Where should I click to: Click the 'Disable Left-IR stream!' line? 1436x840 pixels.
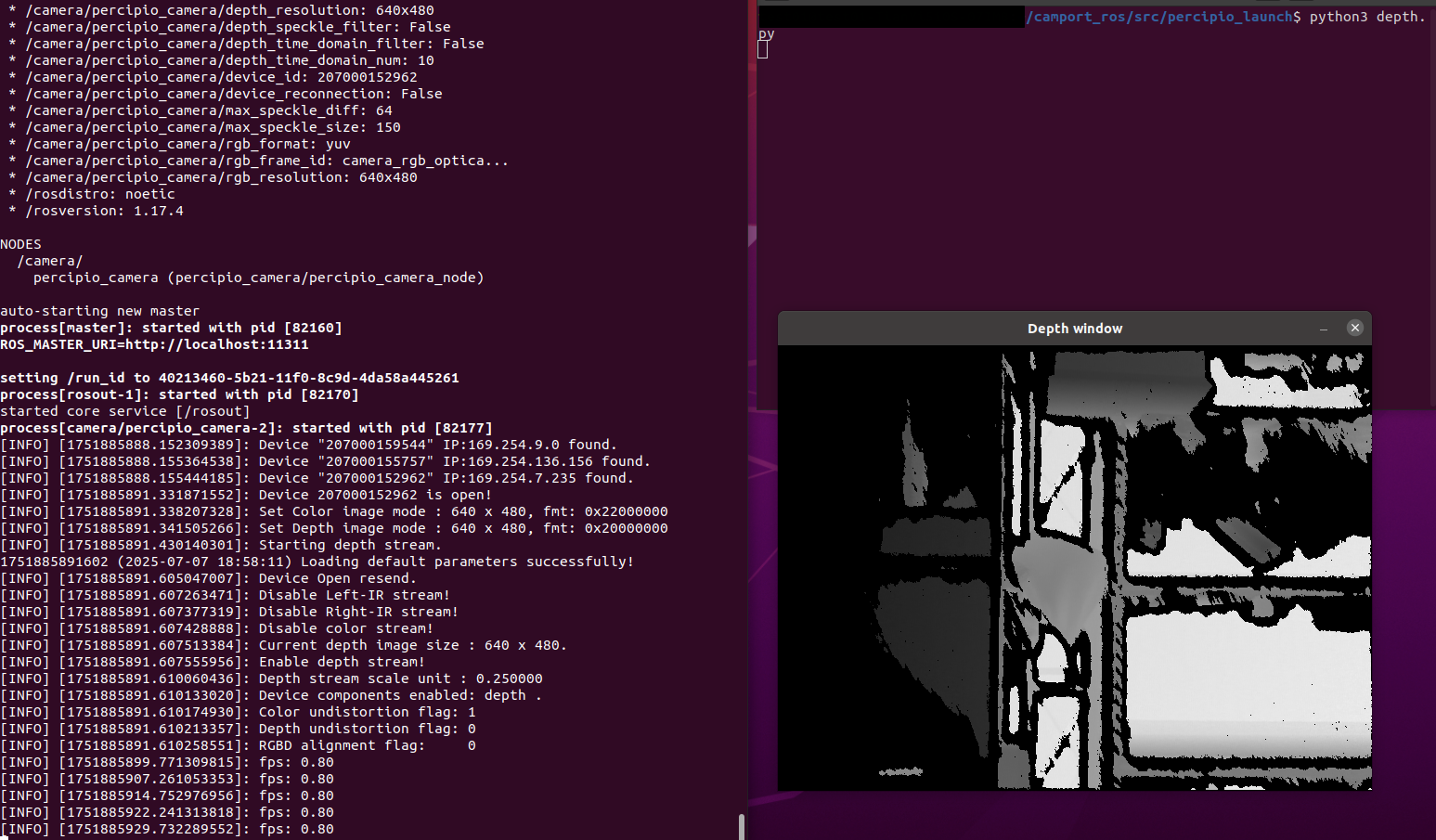[226, 595]
